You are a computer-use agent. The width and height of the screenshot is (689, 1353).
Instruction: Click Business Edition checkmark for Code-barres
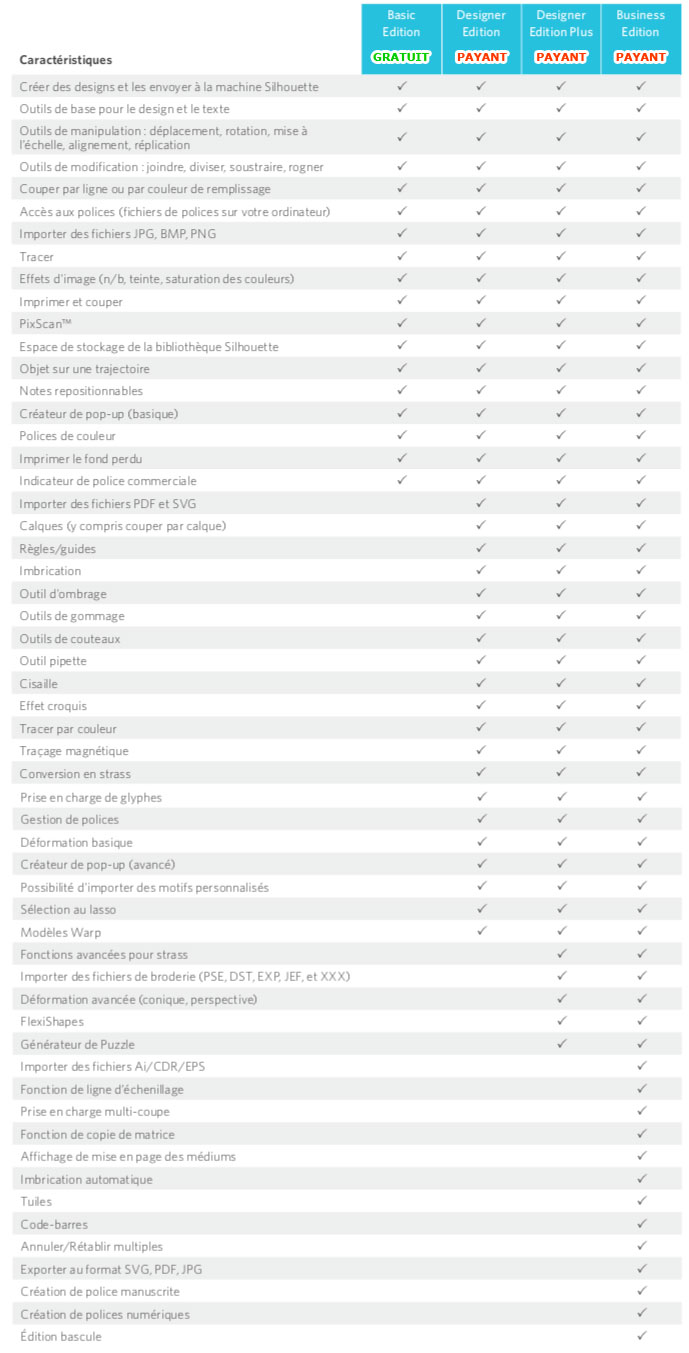(x=642, y=1223)
